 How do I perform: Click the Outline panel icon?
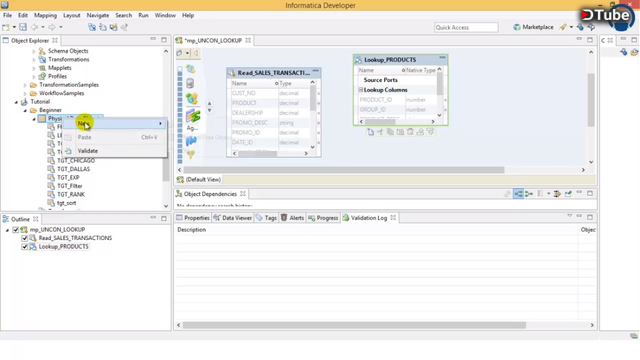pos(6,219)
